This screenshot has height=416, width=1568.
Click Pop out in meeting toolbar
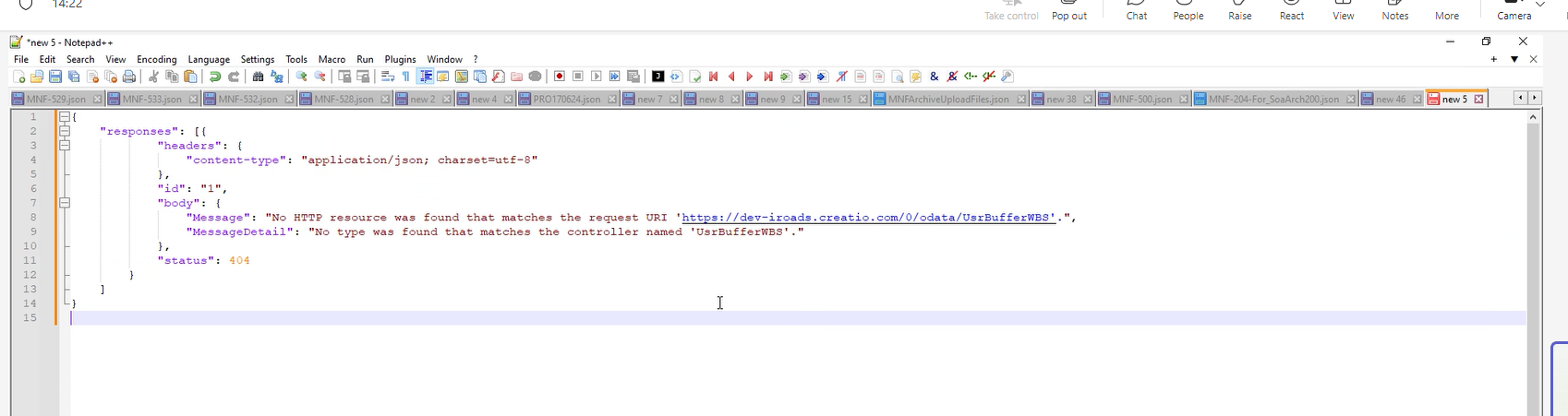(1069, 10)
